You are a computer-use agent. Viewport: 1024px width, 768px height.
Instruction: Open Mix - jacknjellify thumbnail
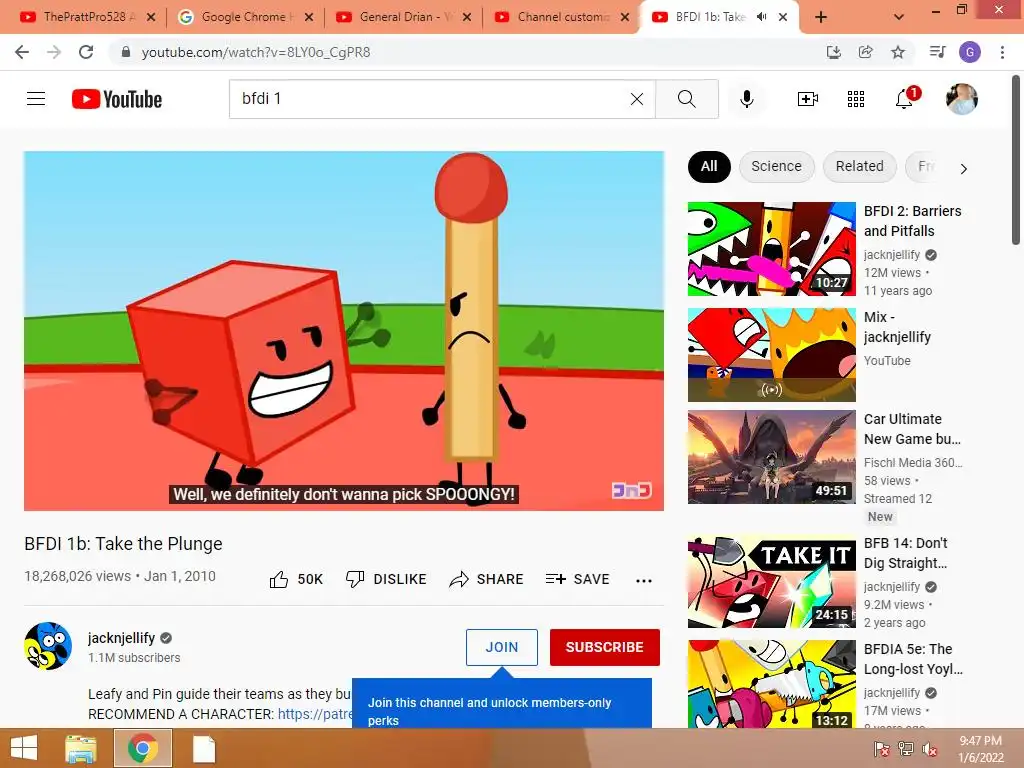coord(771,355)
